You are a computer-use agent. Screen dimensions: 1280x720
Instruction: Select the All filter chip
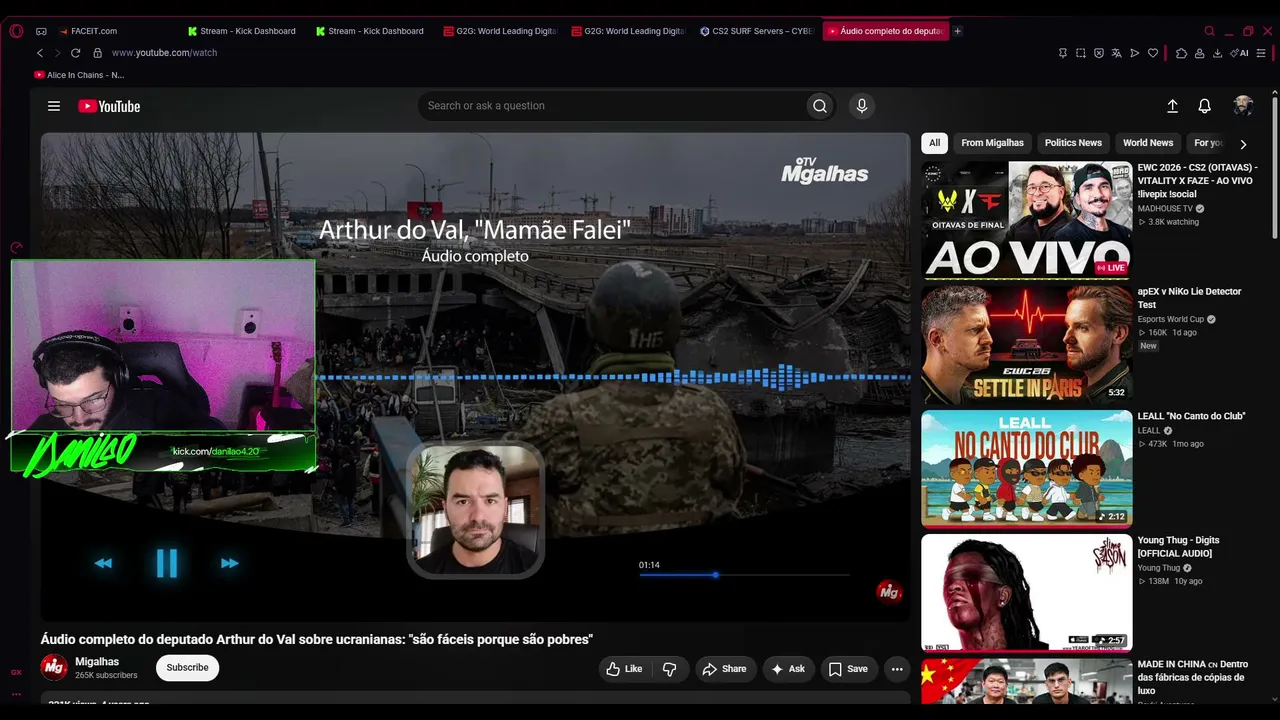point(934,143)
